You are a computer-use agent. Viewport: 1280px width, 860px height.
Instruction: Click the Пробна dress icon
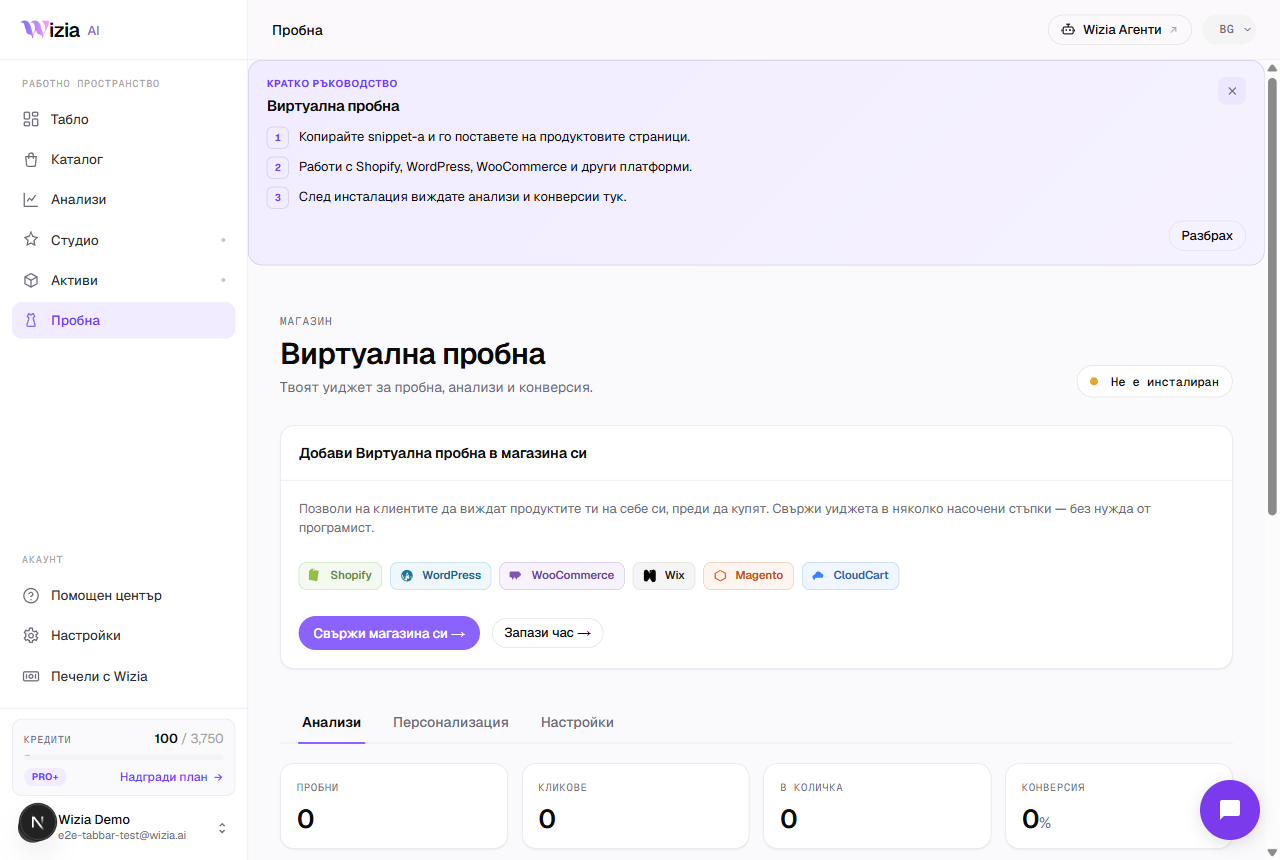tap(31, 321)
